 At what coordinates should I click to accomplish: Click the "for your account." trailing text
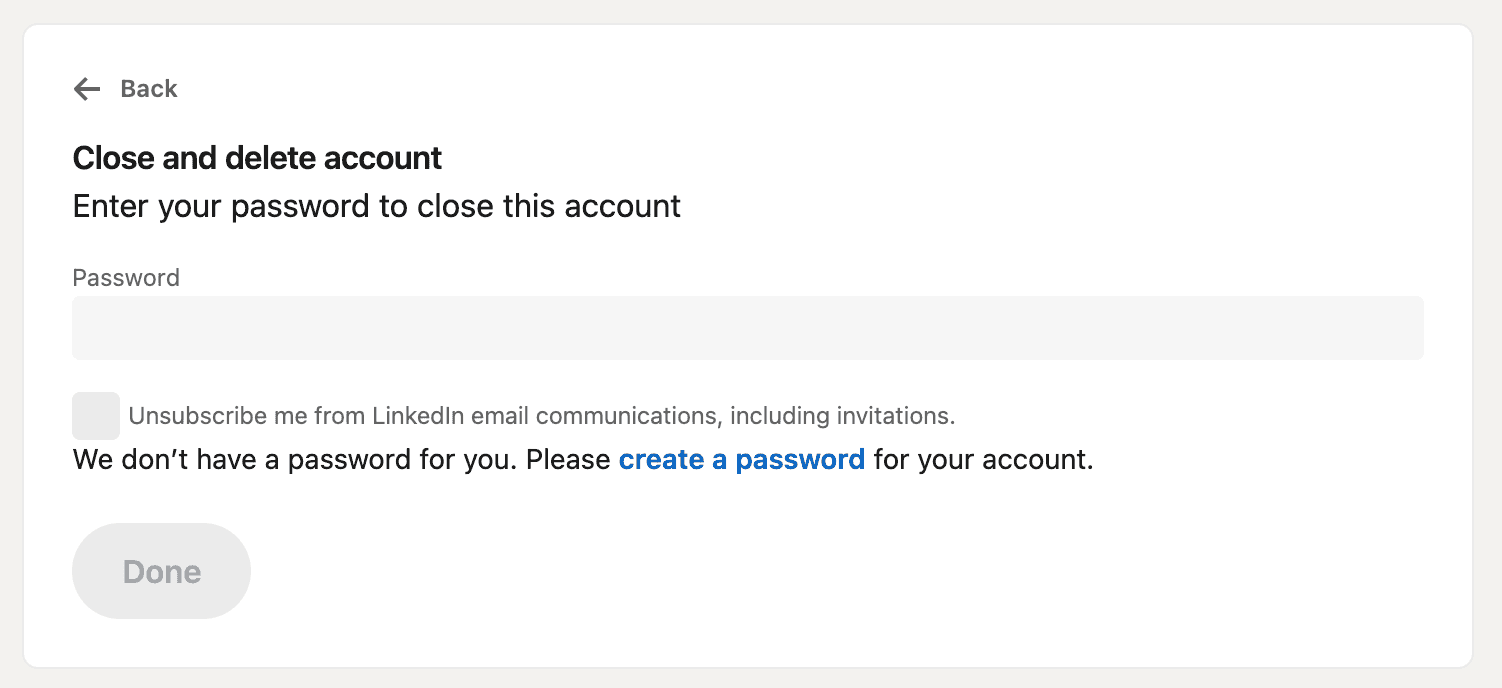tap(983, 460)
